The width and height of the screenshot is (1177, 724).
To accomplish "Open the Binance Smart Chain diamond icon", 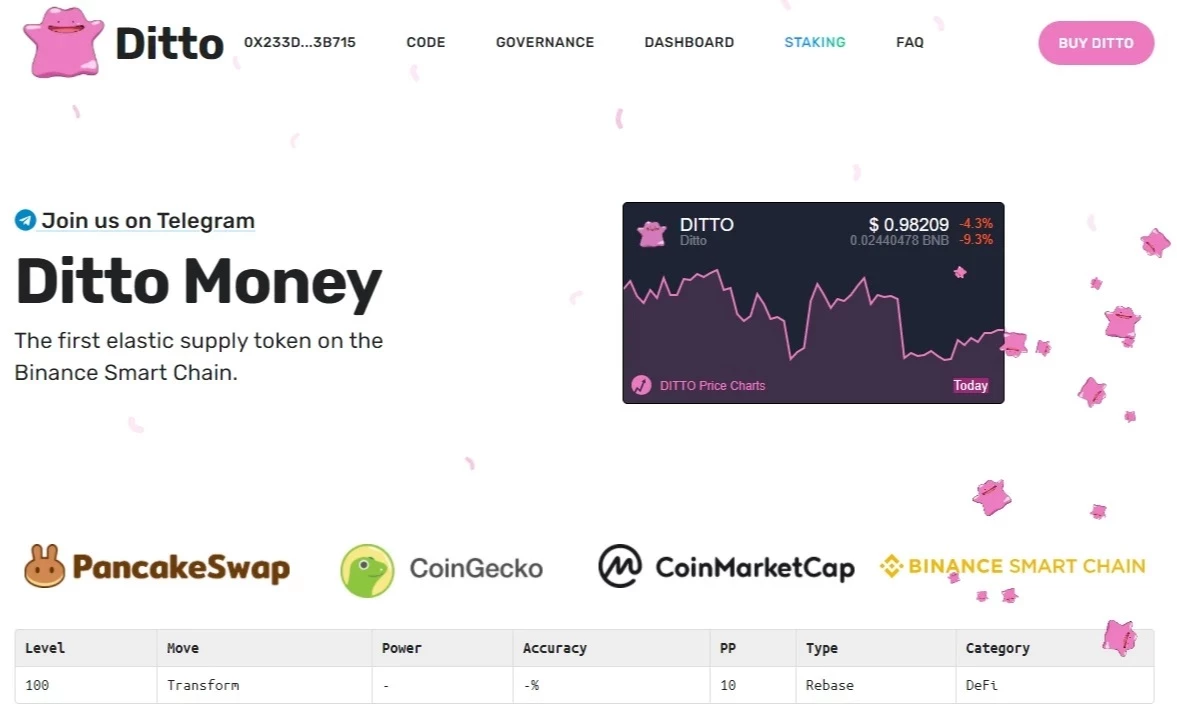I will [891, 566].
